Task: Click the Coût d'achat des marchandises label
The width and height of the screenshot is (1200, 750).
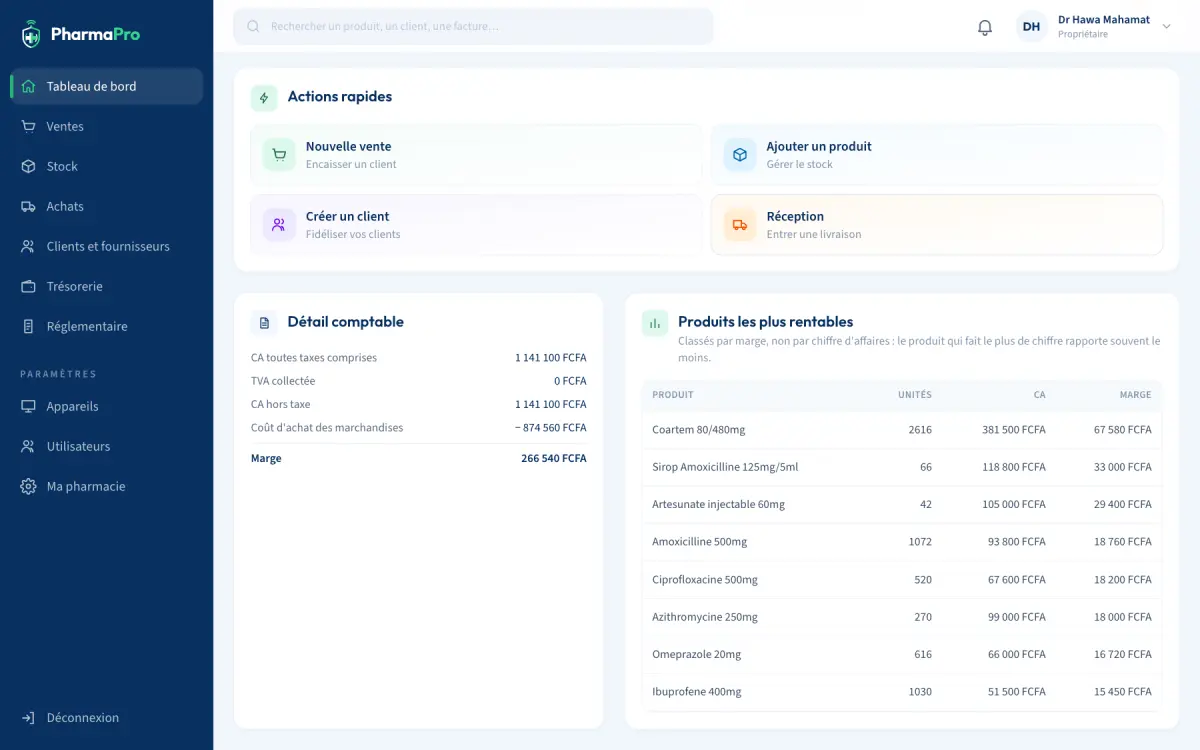Action: point(327,428)
